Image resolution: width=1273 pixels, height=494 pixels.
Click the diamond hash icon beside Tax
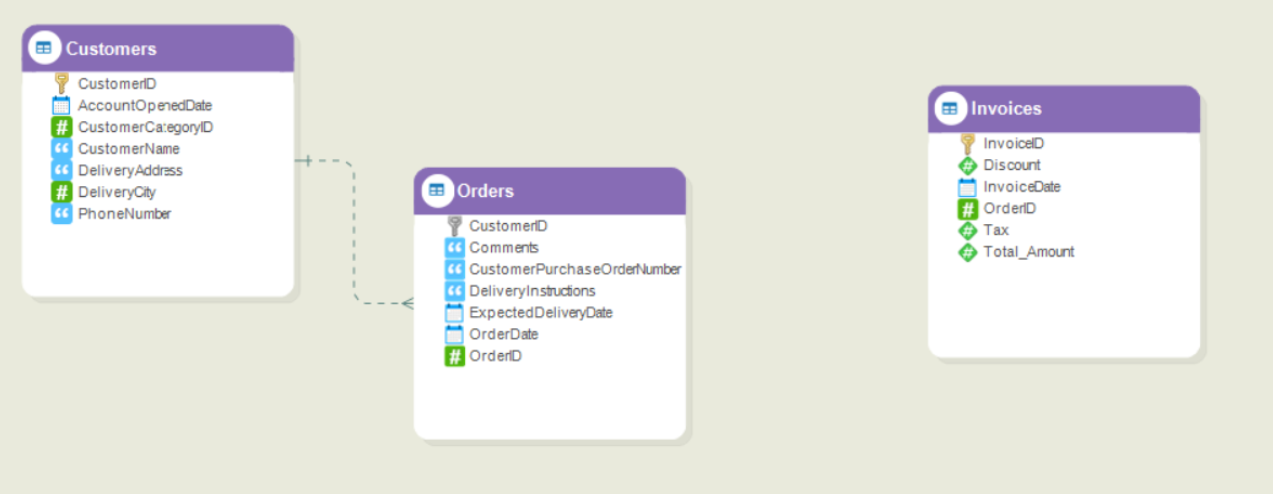coord(967,230)
